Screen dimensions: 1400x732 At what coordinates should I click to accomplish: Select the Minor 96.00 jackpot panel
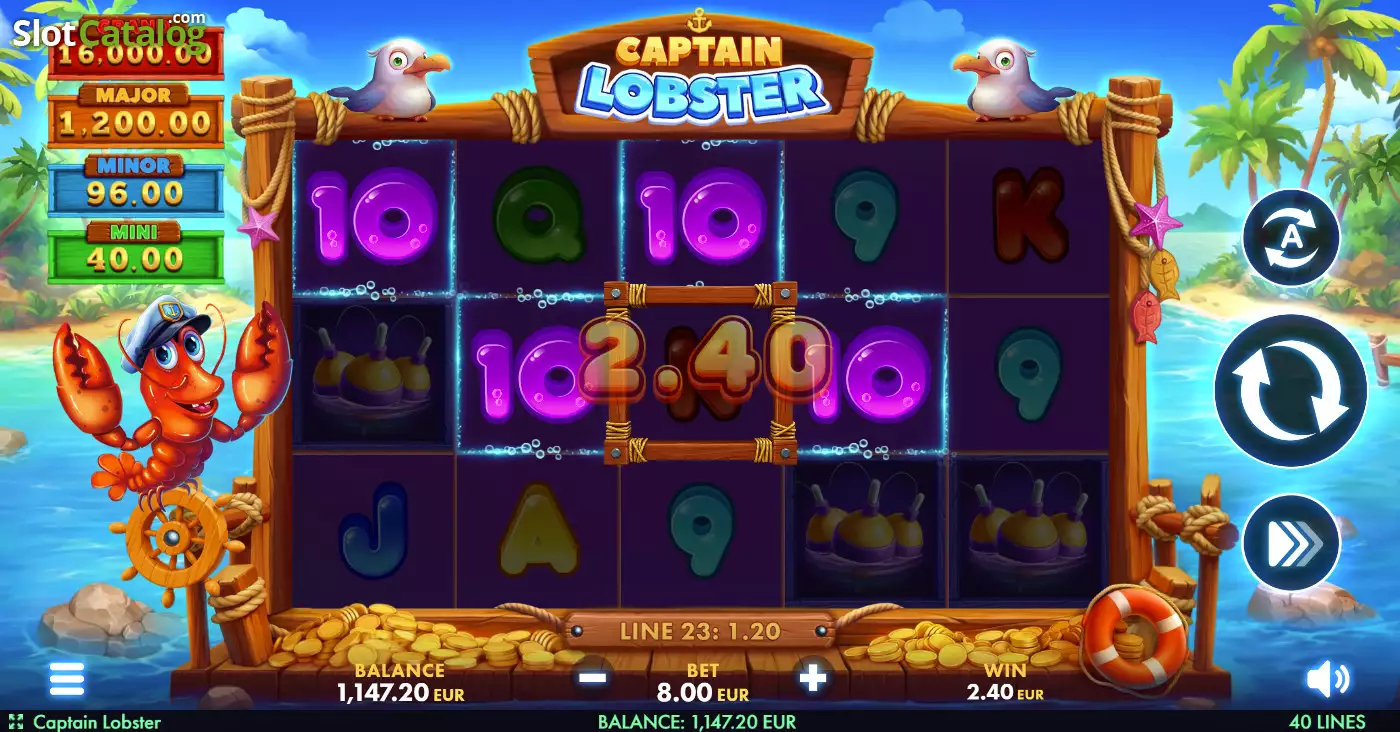pyautogui.click(x=135, y=184)
